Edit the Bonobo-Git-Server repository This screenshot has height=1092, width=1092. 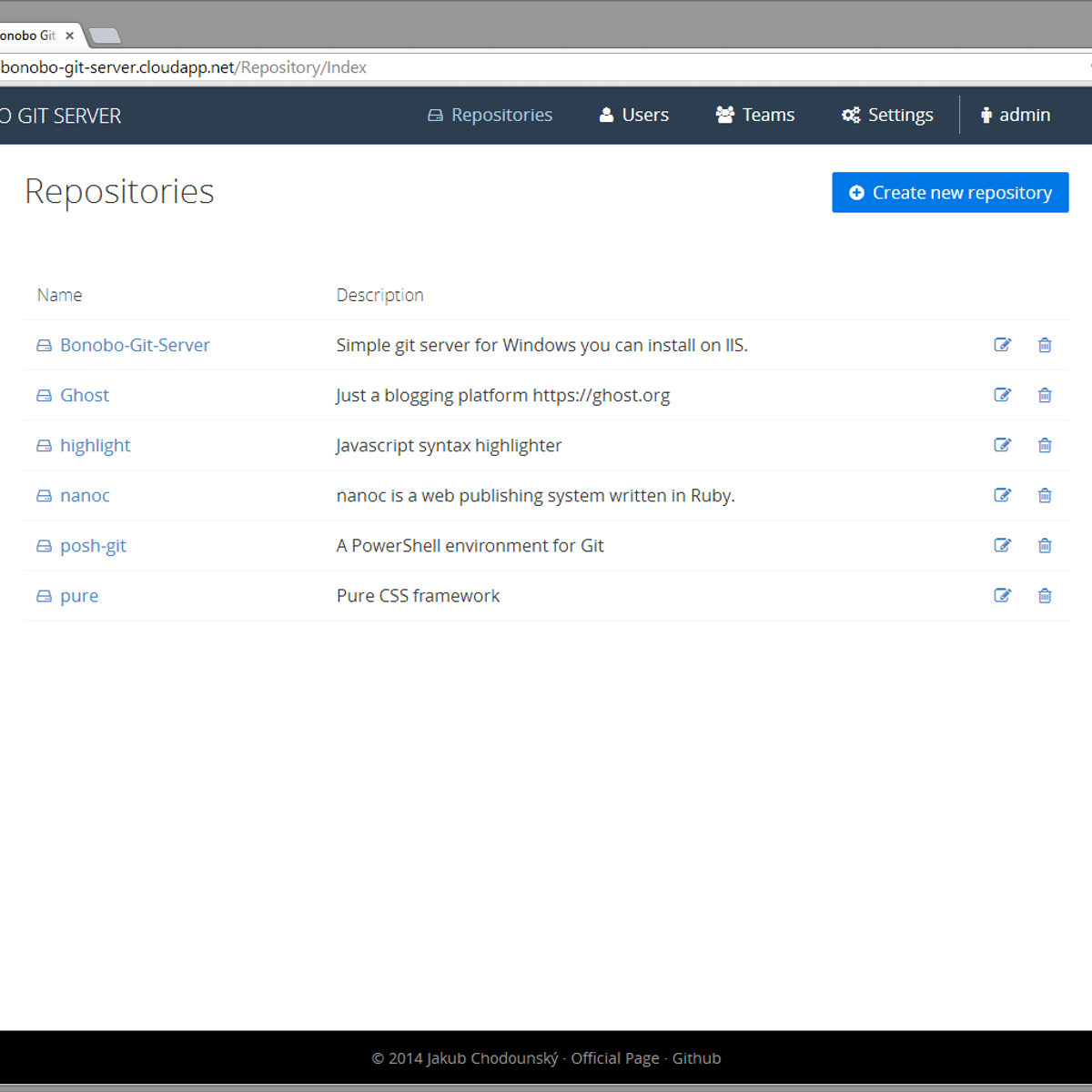click(1002, 345)
